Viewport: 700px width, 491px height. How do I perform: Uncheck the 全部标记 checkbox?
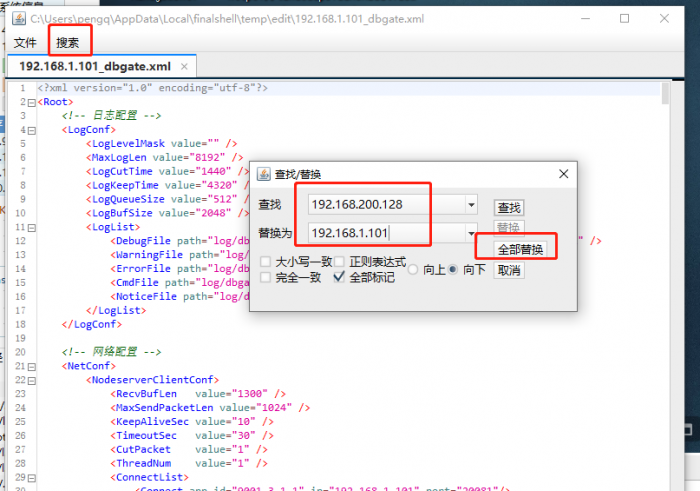point(339,277)
